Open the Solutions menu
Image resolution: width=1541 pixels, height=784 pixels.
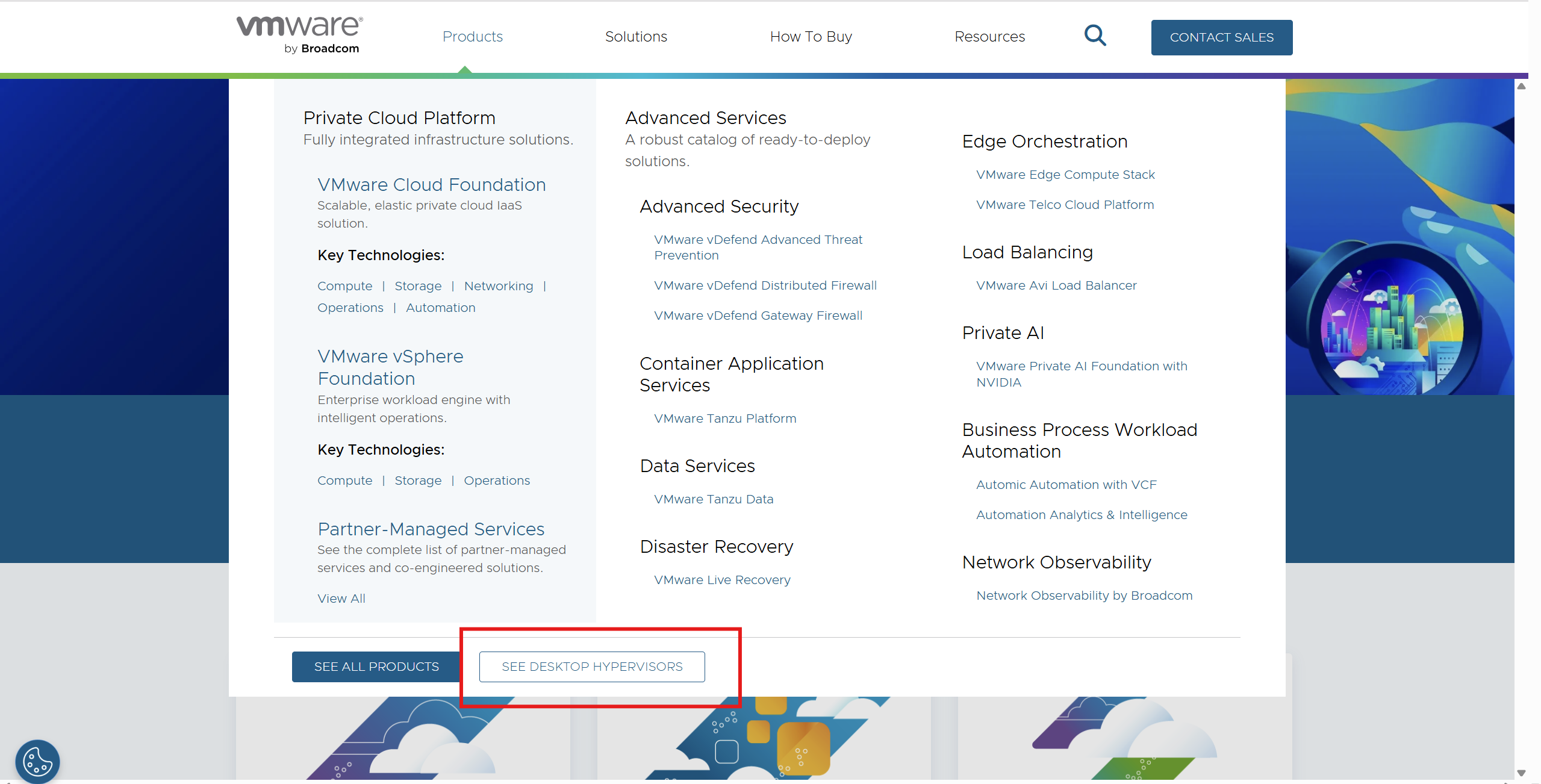pyautogui.click(x=636, y=37)
